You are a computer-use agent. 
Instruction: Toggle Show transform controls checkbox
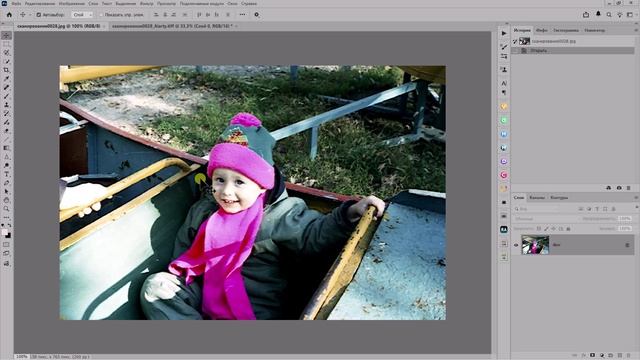tap(101, 15)
